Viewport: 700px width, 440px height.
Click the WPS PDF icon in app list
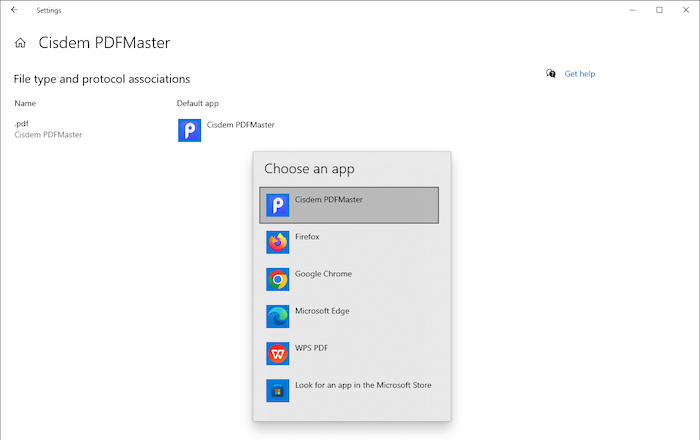point(277,353)
